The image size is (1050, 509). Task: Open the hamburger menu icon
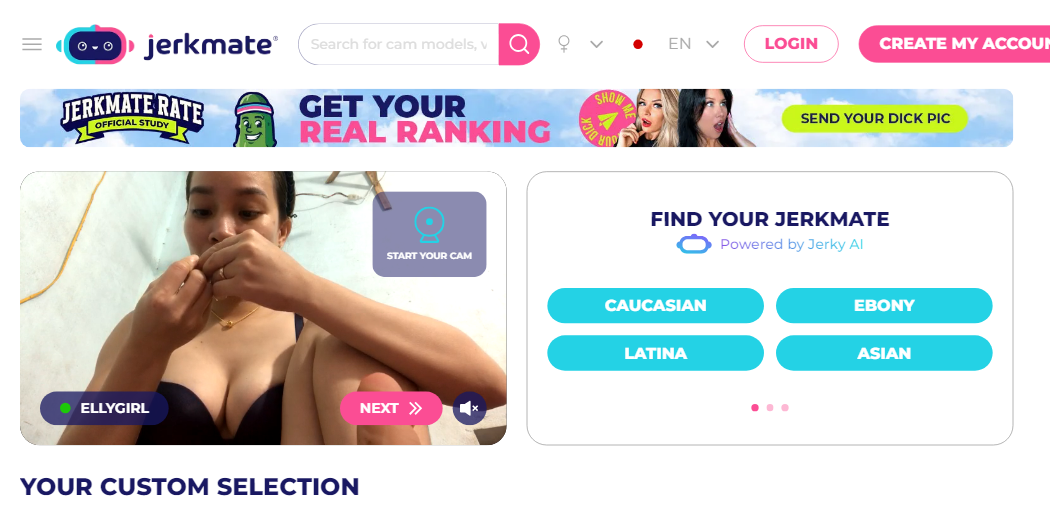31,44
